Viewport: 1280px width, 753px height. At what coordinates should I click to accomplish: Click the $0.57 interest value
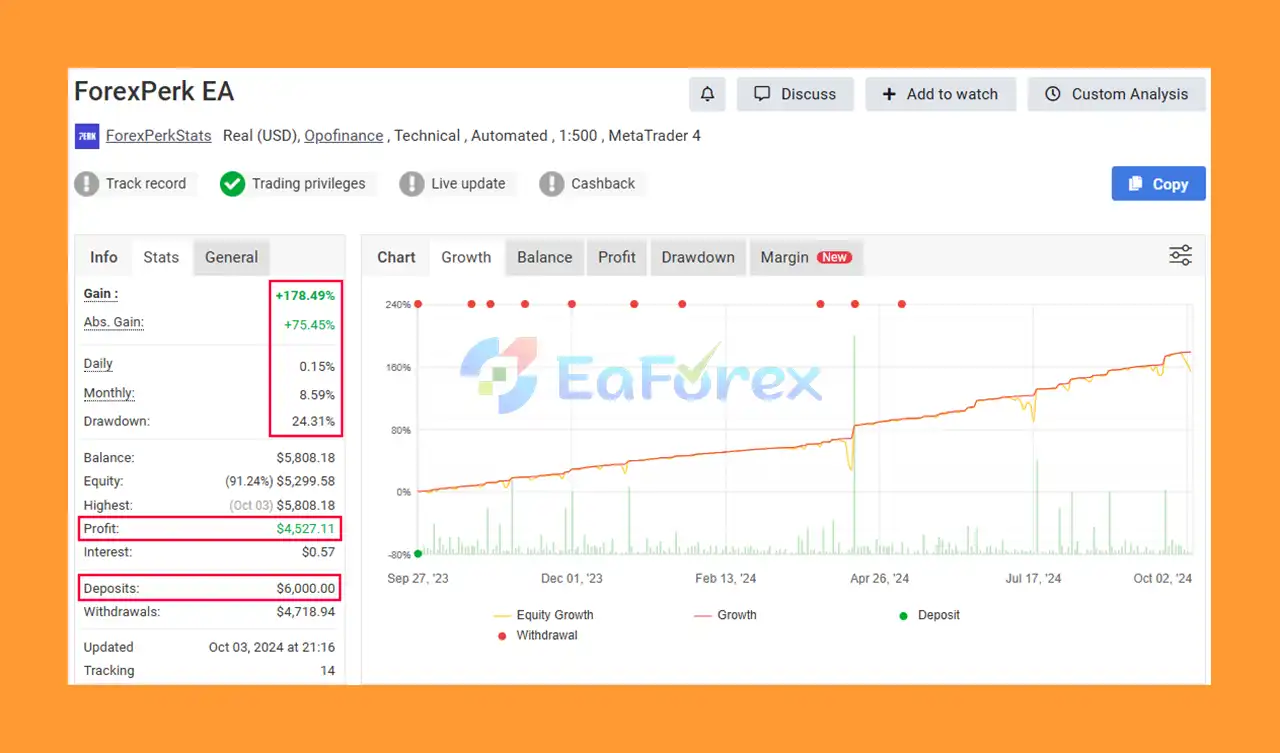pyautogui.click(x=319, y=552)
